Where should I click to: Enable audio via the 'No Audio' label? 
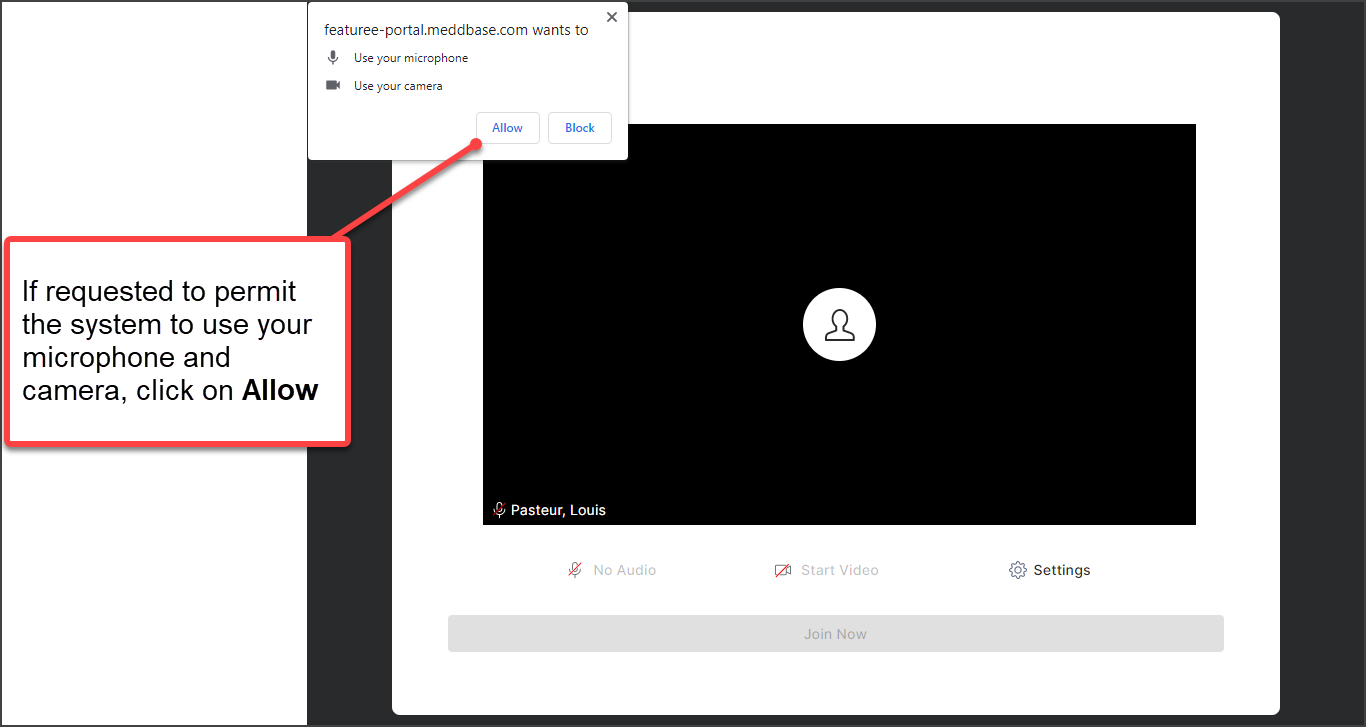coord(624,570)
